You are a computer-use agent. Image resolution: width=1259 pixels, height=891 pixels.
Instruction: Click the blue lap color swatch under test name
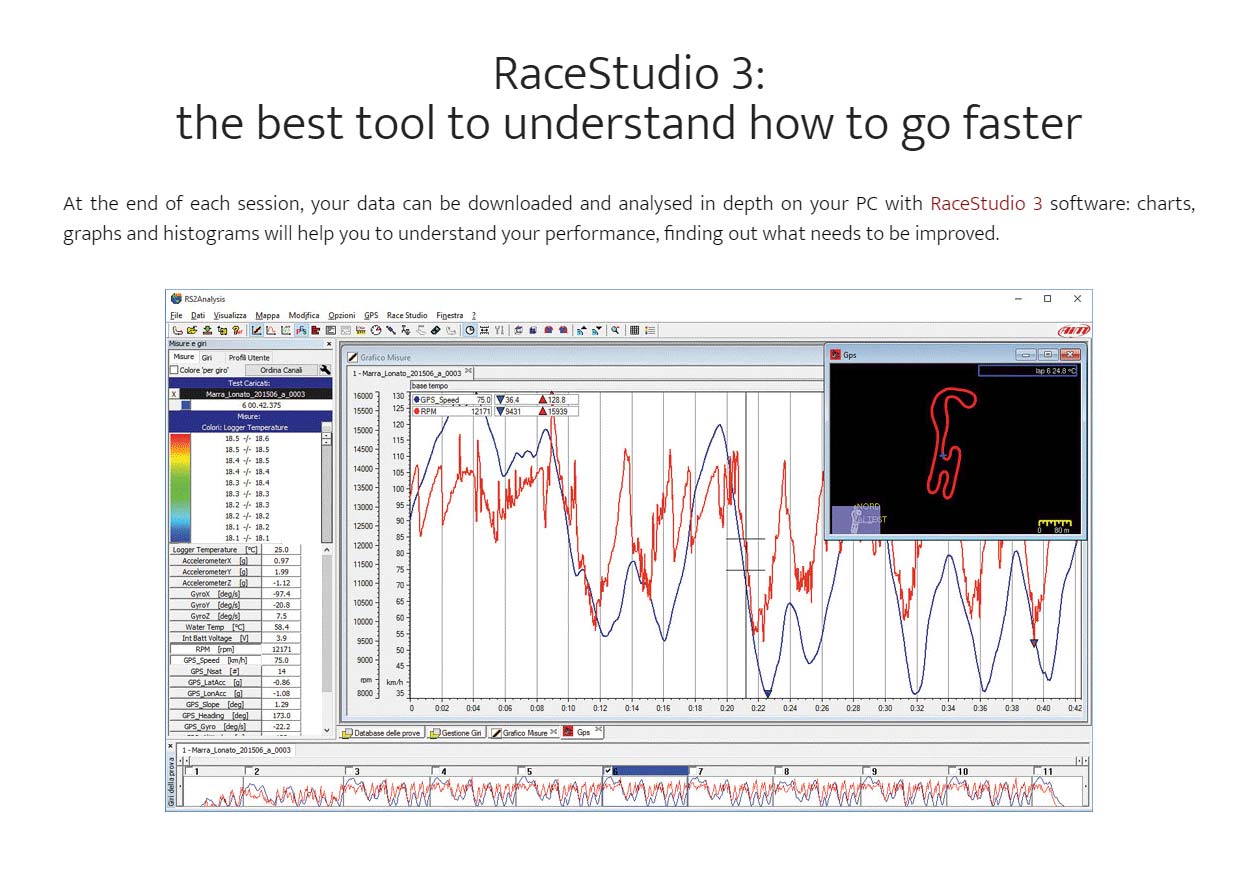(x=186, y=405)
